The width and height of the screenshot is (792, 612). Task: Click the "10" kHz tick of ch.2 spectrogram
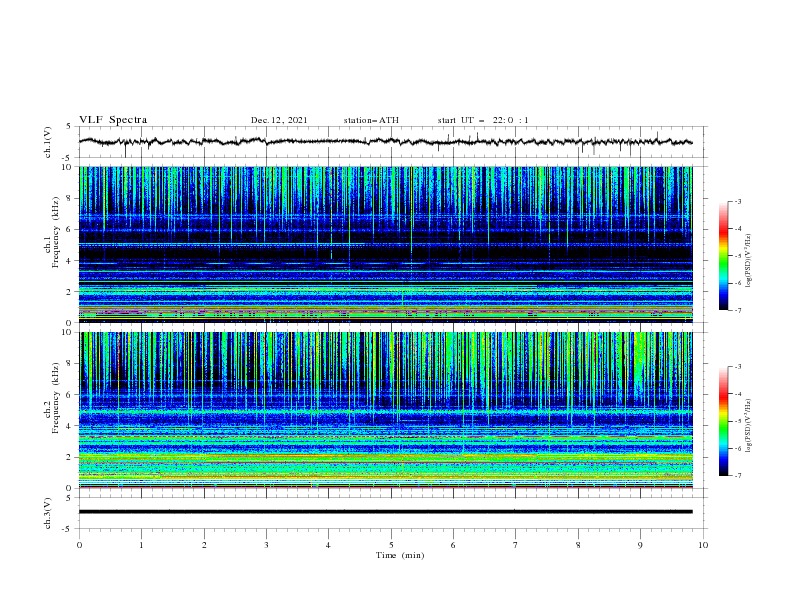pyautogui.click(x=67, y=332)
